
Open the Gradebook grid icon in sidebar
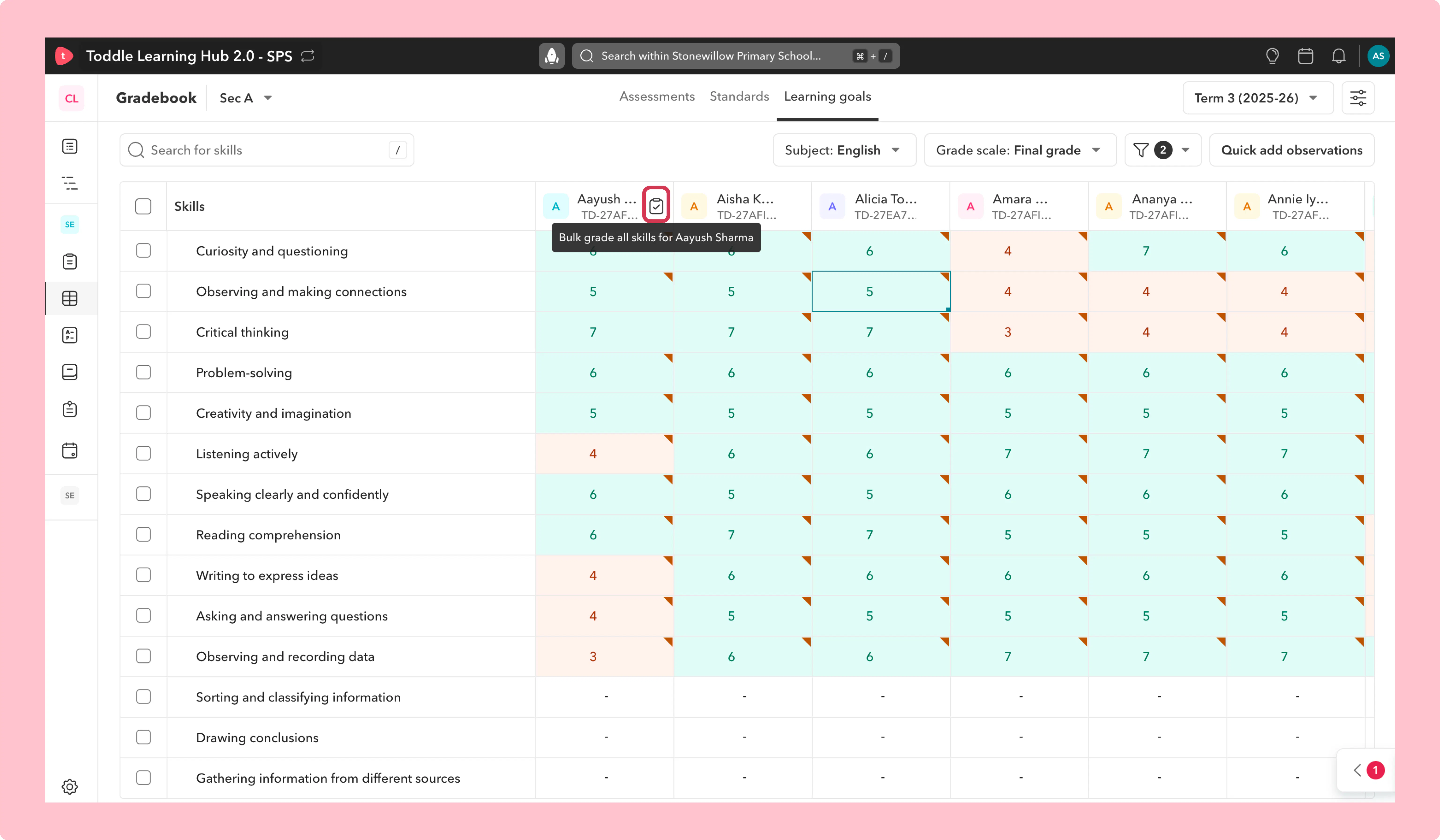[x=70, y=298]
